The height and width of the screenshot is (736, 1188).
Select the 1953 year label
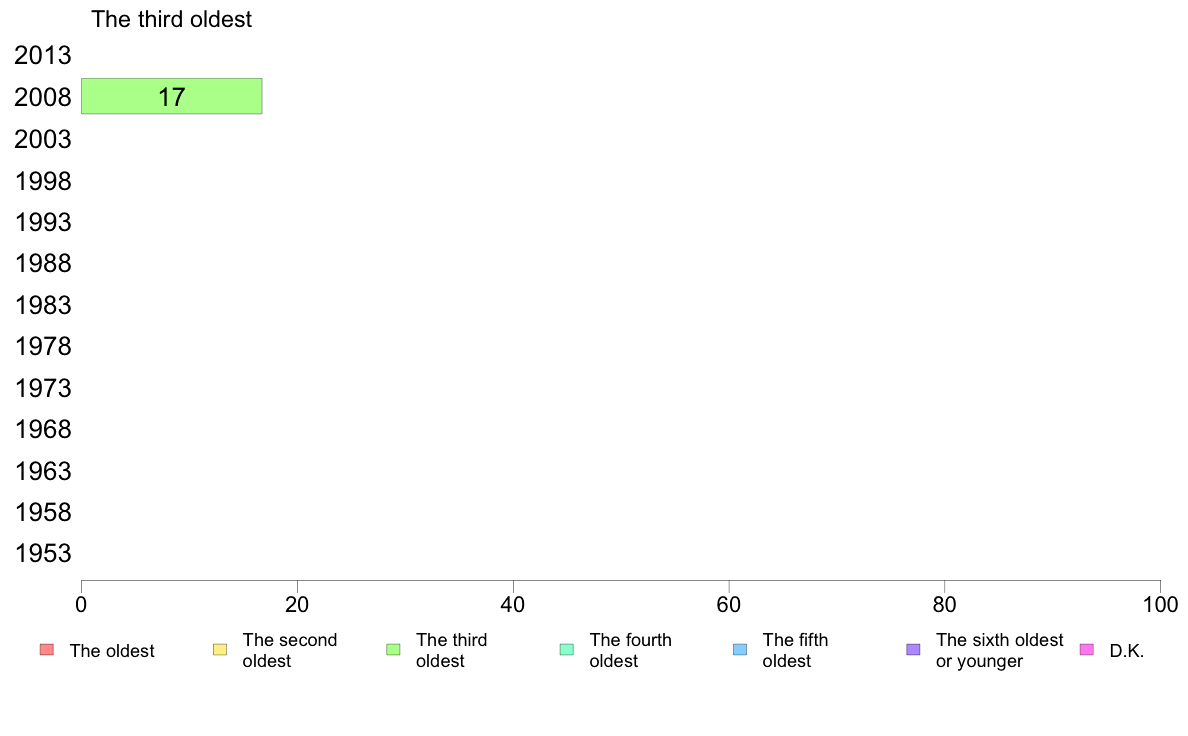pos(43,553)
